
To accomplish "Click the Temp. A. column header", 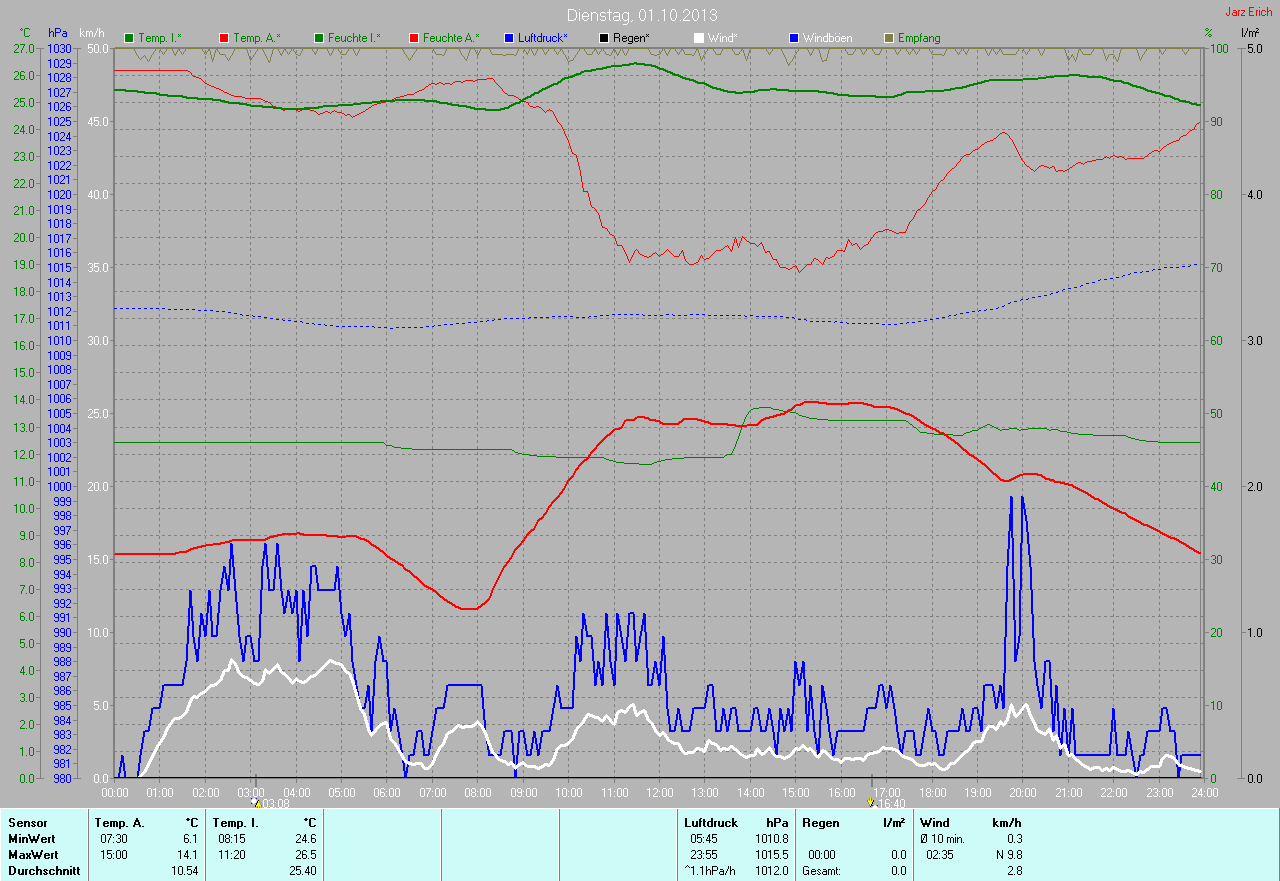I will pos(119,823).
